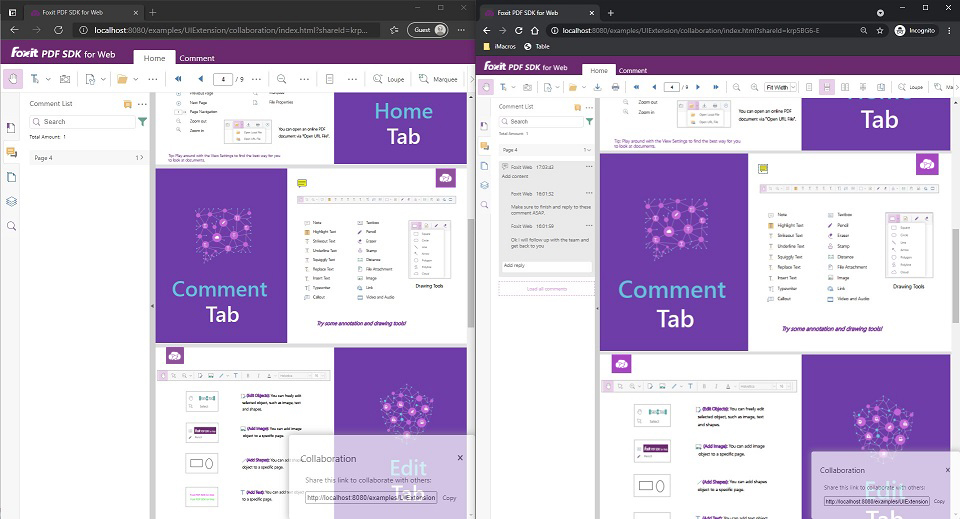Open options for Foxit Web 17:03:43 comment
This screenshot has height=519, width=960.
coord(589,166)
